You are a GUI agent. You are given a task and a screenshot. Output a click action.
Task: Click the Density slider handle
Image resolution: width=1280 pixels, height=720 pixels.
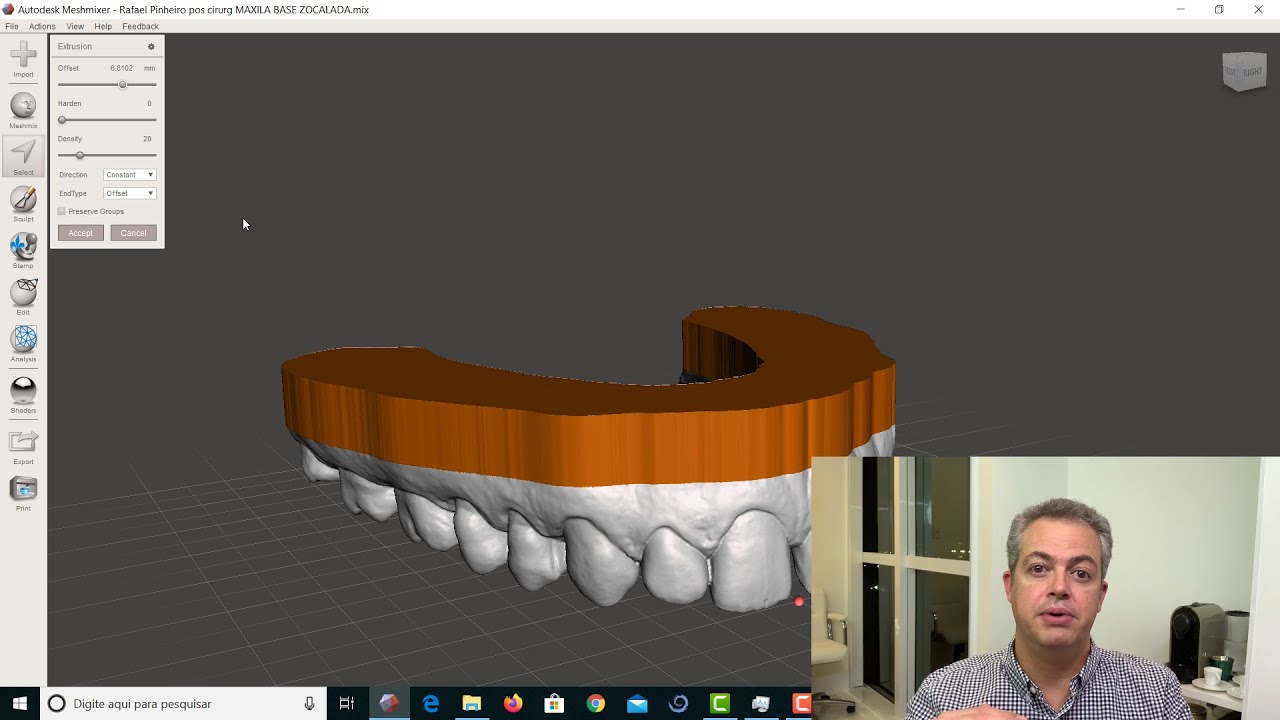click(80, 155)
